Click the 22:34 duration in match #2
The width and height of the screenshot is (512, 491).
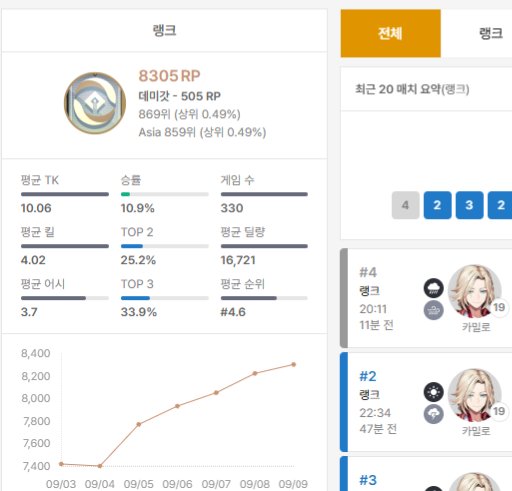pyautogui.click(x=375, y=413)
